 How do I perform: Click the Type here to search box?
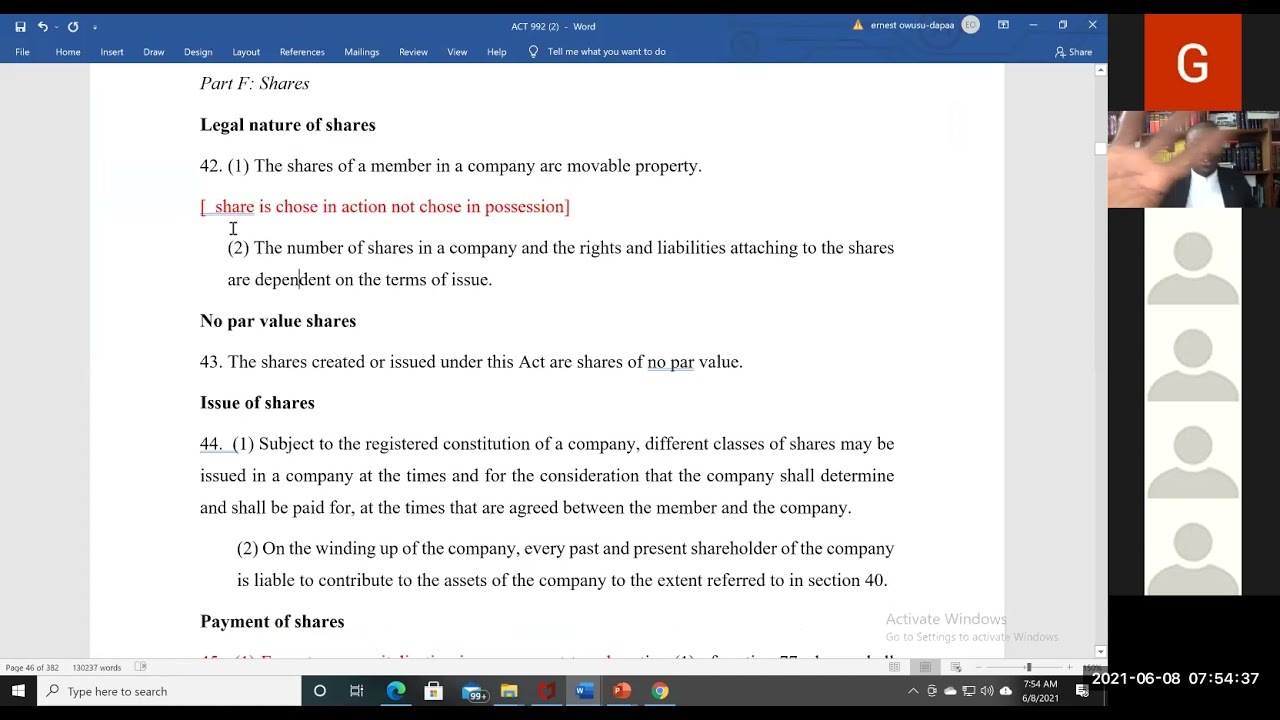[x=170, y=691]
